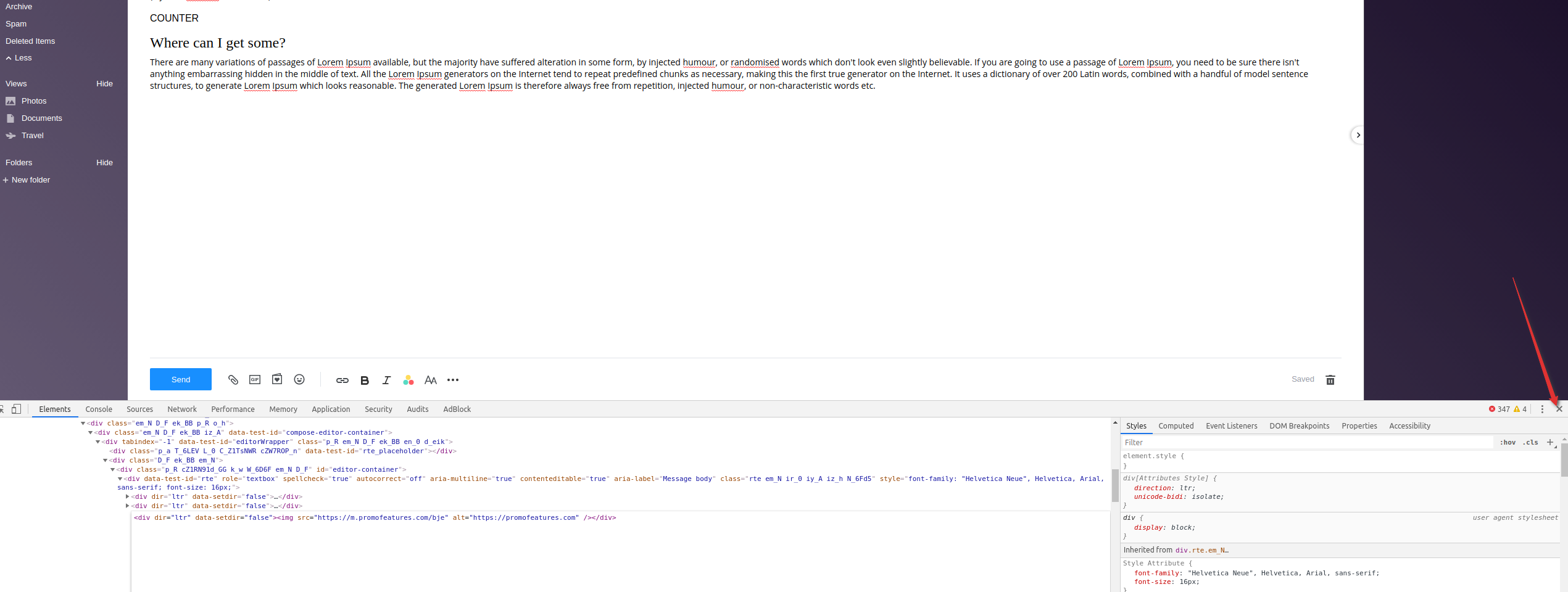
Task: Click the 'Where can I get some?' heading
Action: pos(218,43)
